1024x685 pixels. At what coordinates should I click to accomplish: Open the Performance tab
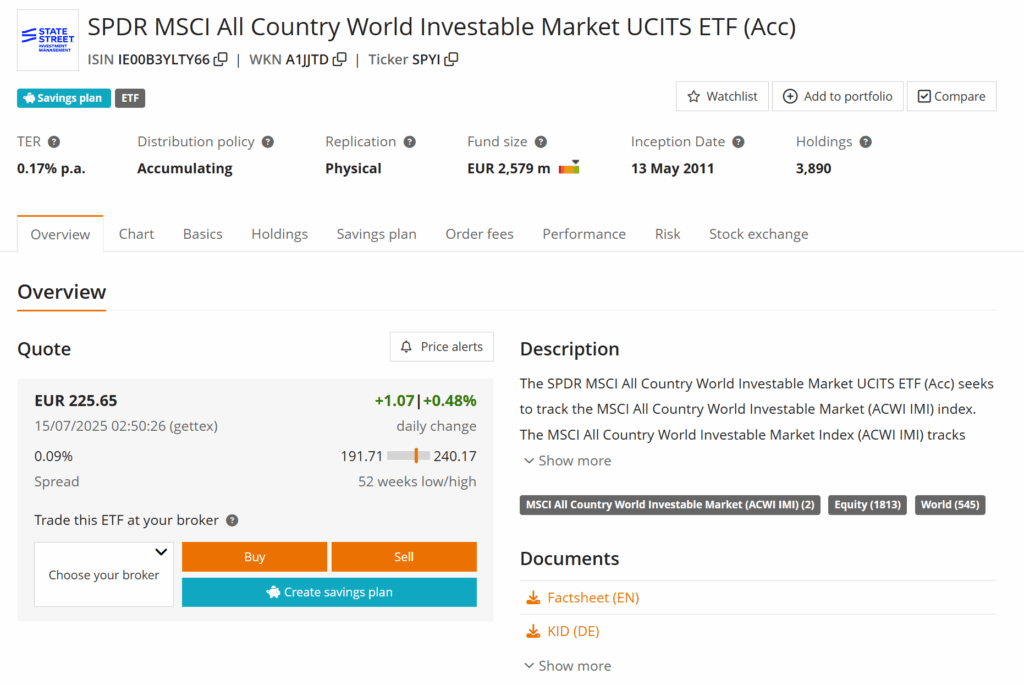coord(584,234)
